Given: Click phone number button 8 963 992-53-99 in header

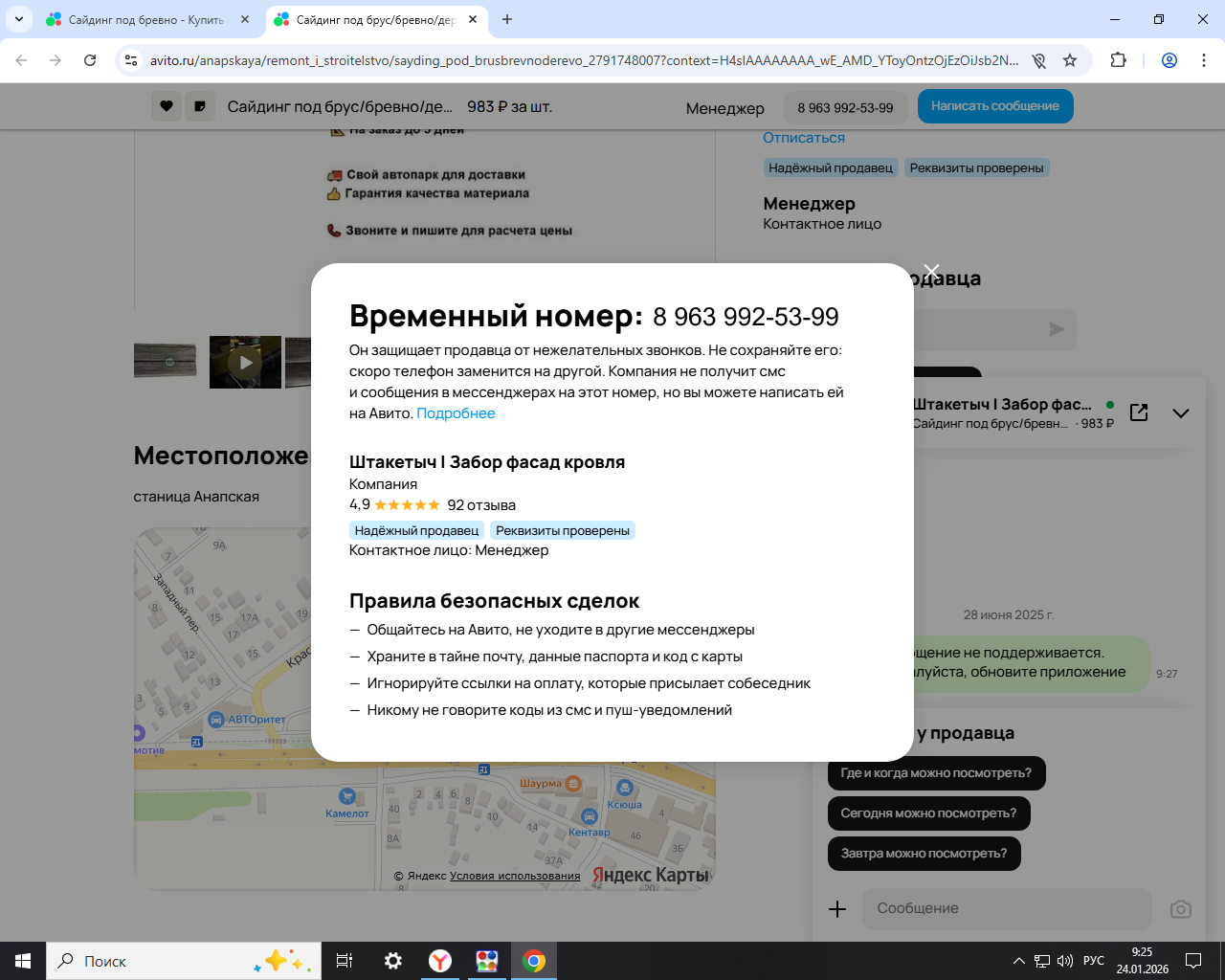Looking at the screenshot, I should pos(845,108).
